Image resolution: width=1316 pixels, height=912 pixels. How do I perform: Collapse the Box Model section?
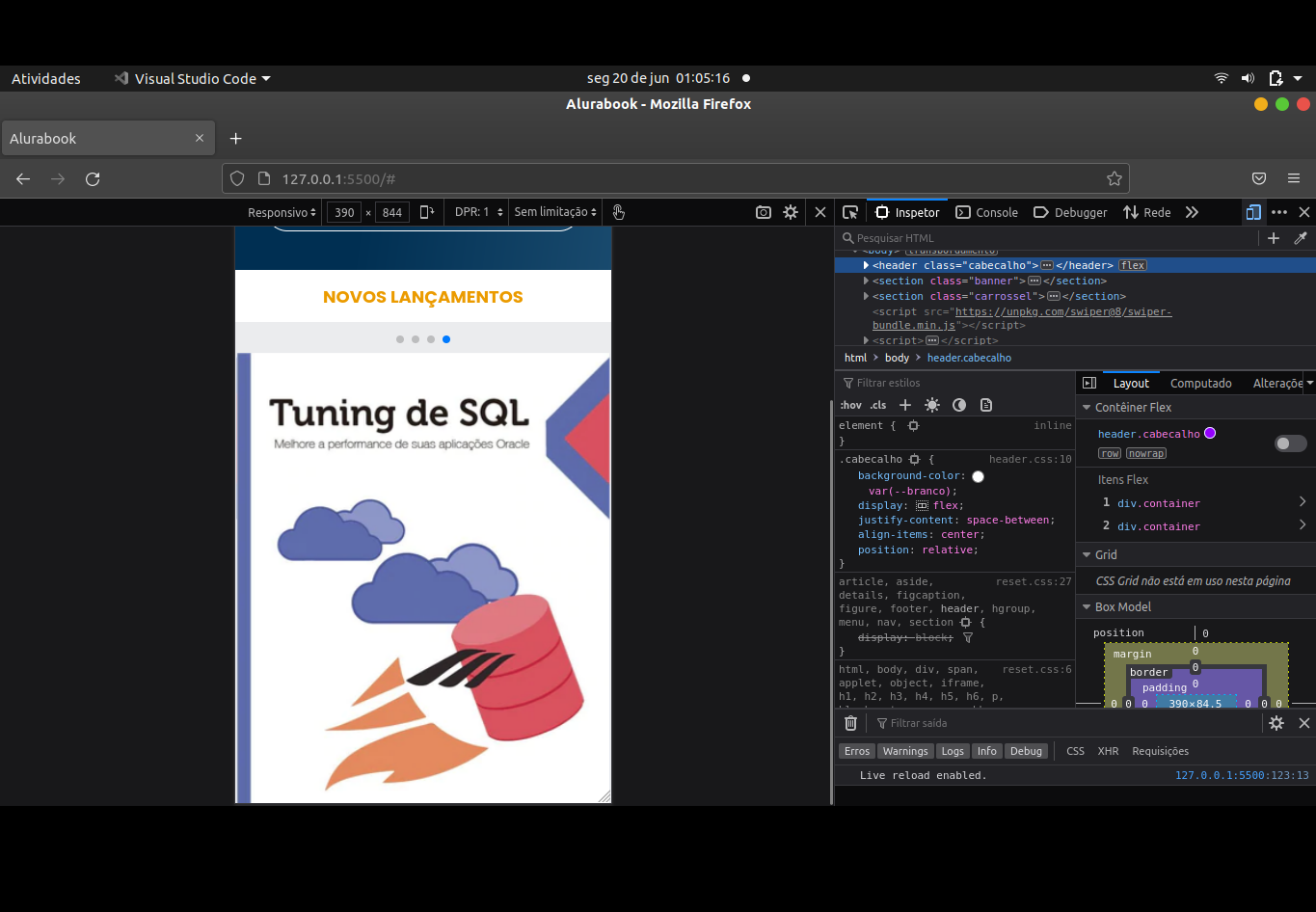[x=1087, y=606]
